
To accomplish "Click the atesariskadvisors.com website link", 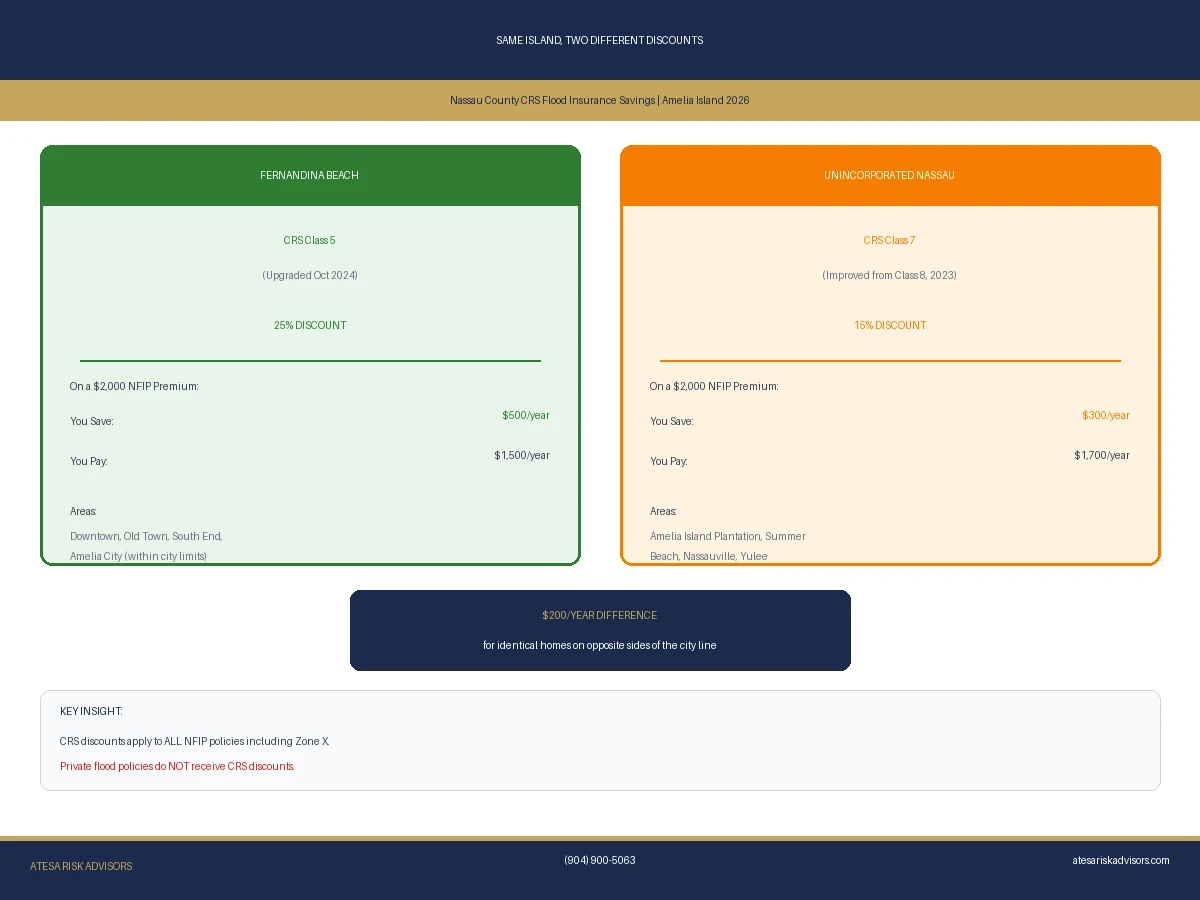I will 1120,860.
